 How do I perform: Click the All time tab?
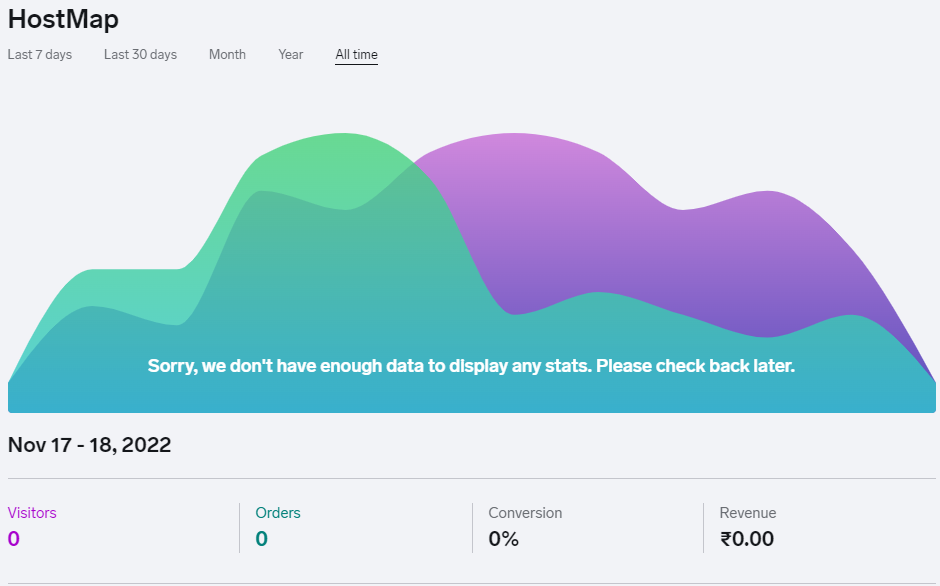click(x=356, y=55)
